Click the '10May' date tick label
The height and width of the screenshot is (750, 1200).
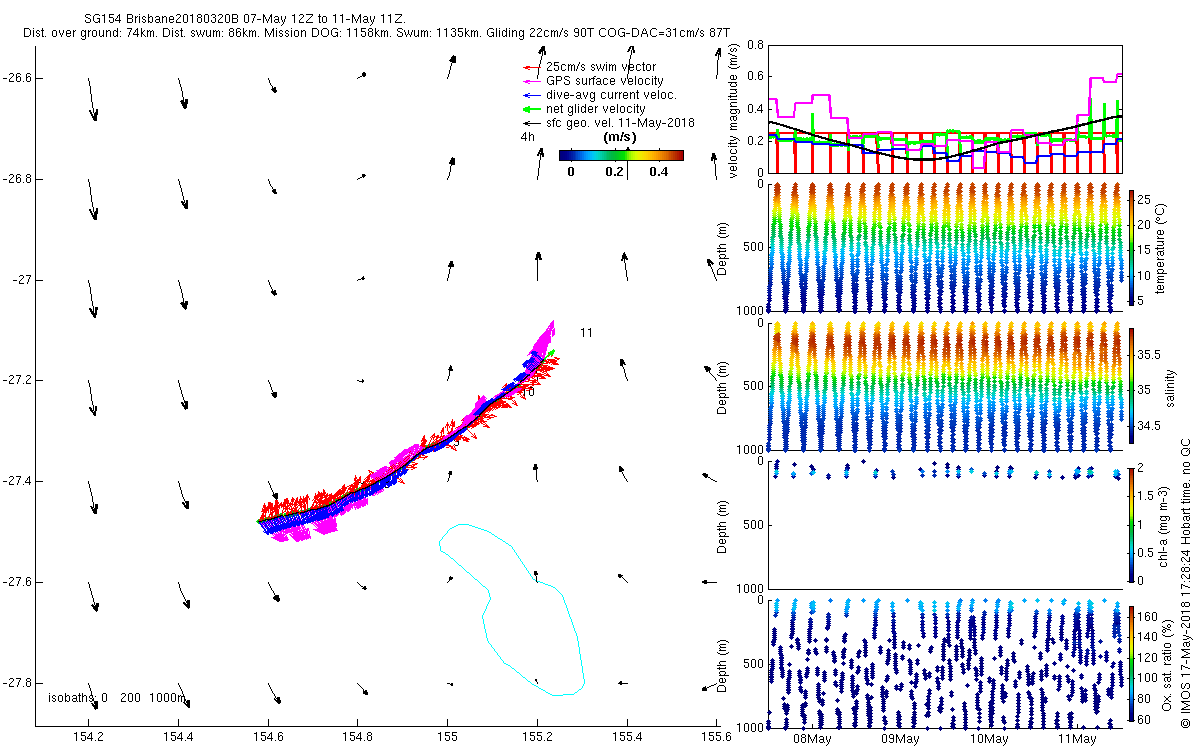pos(988,739)
